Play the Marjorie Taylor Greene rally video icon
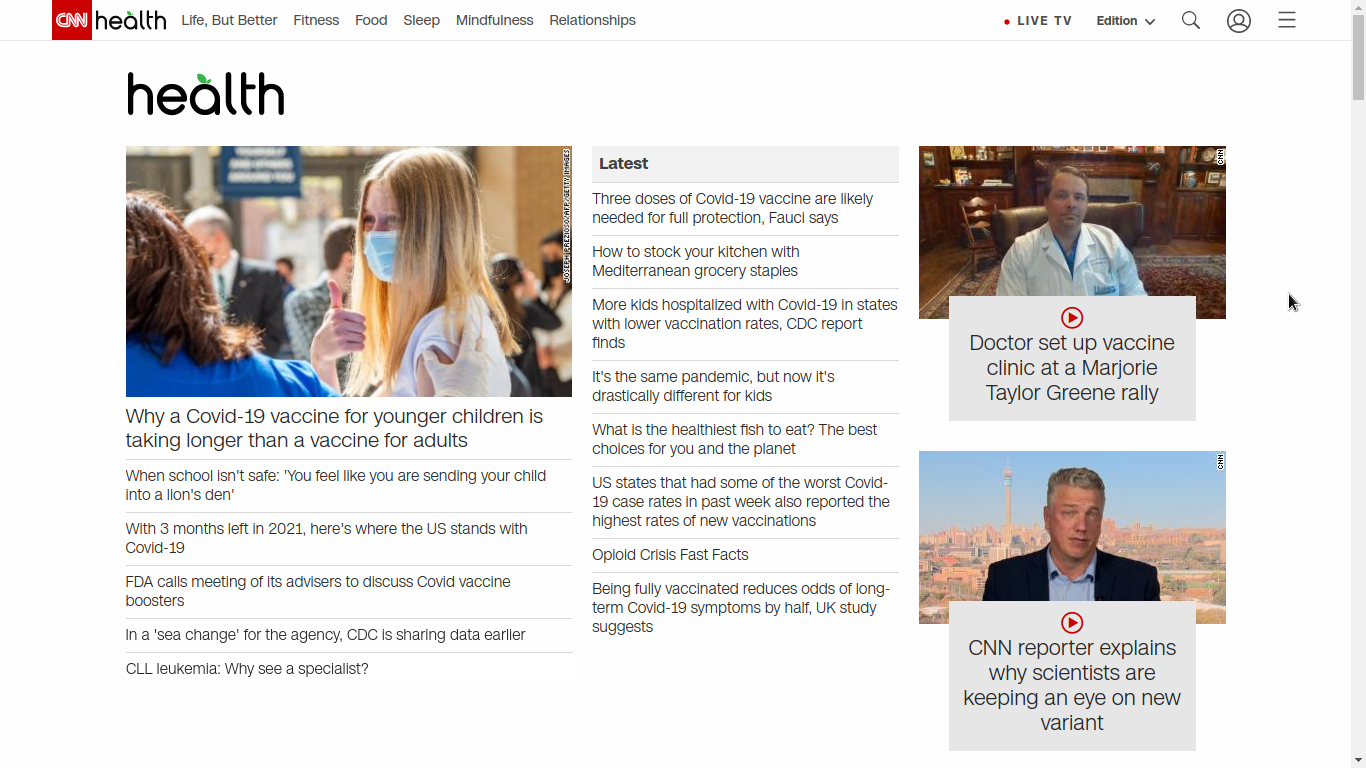 pyautogui.click(x=1072, y=318)
